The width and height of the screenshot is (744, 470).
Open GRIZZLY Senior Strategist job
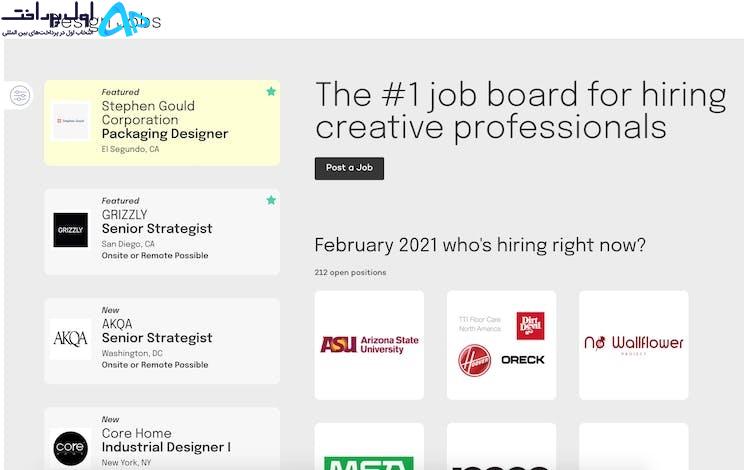(x=157, y=229)
